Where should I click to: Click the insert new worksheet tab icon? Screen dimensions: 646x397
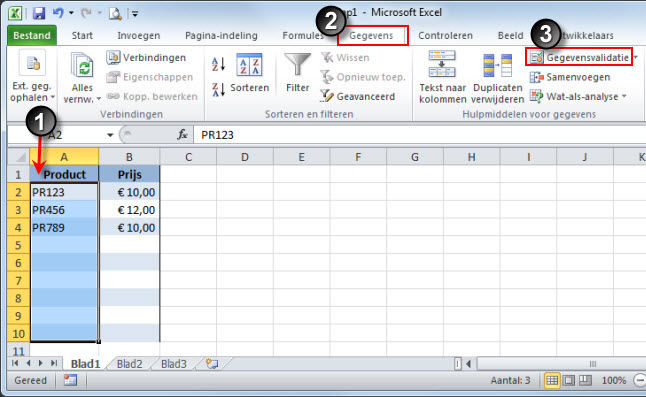click(212, 364)
